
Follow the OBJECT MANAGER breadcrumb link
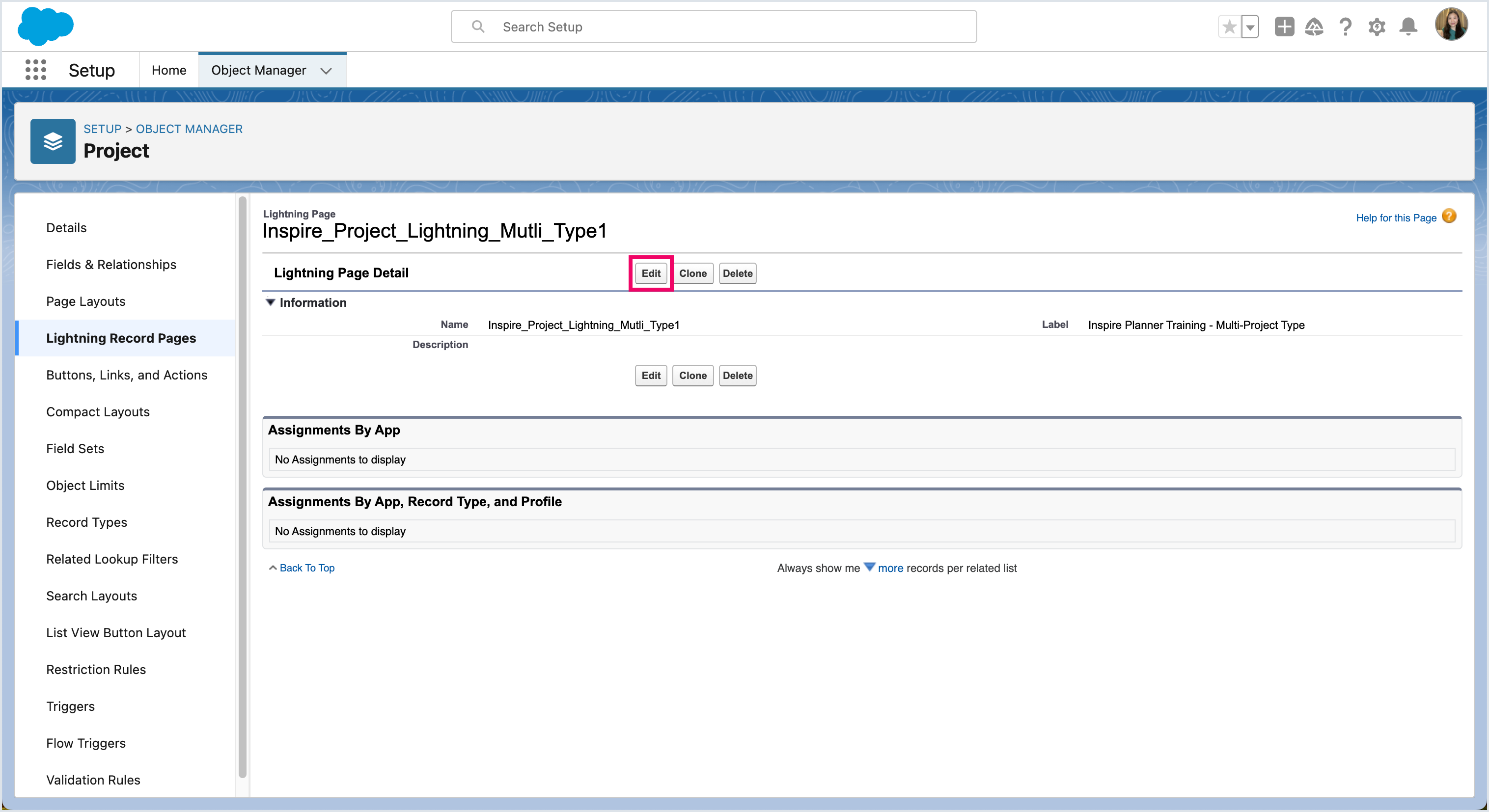tap(189, 129)
